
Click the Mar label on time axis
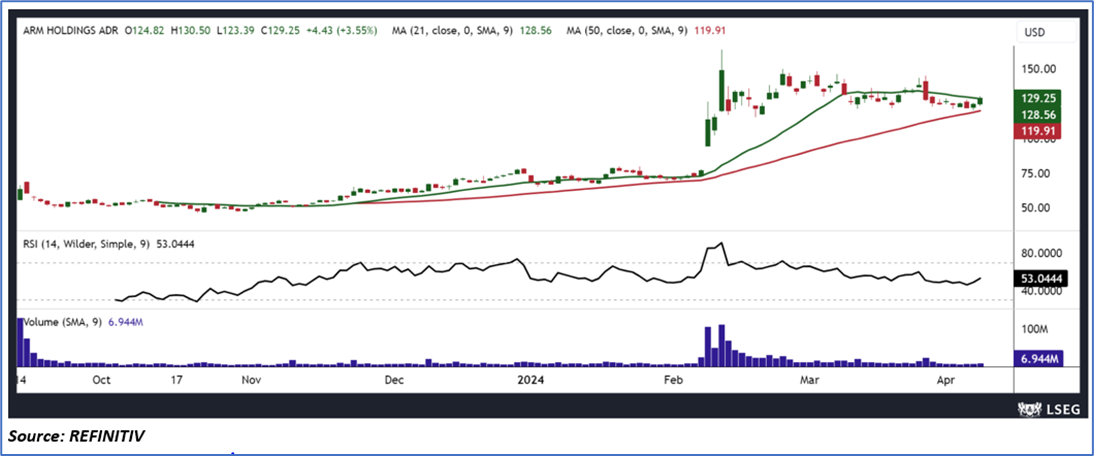[809, 380]
